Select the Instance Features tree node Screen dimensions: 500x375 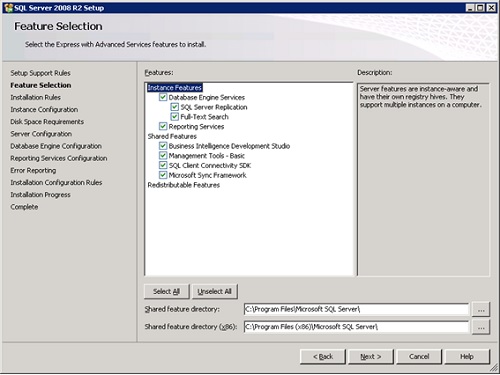(x=175, y=88)
